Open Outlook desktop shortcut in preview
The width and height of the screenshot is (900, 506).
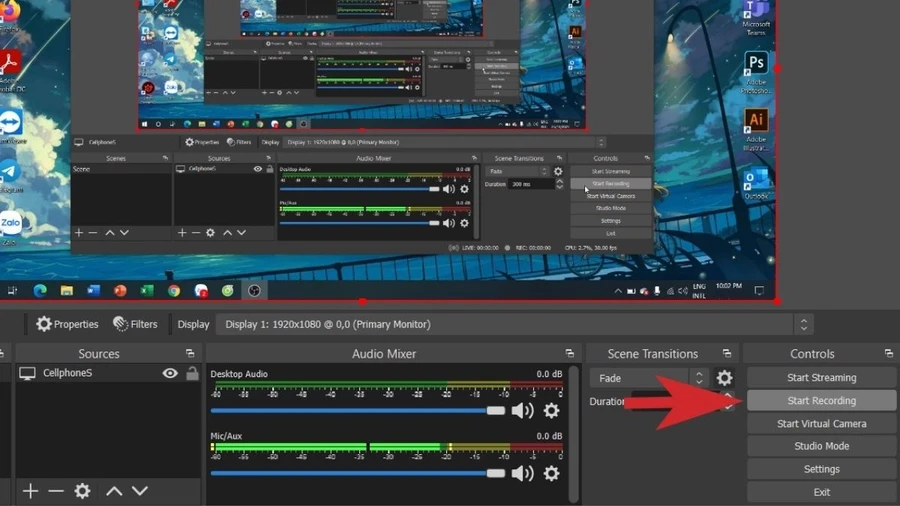pyautogui.click(x=756, y=184)
